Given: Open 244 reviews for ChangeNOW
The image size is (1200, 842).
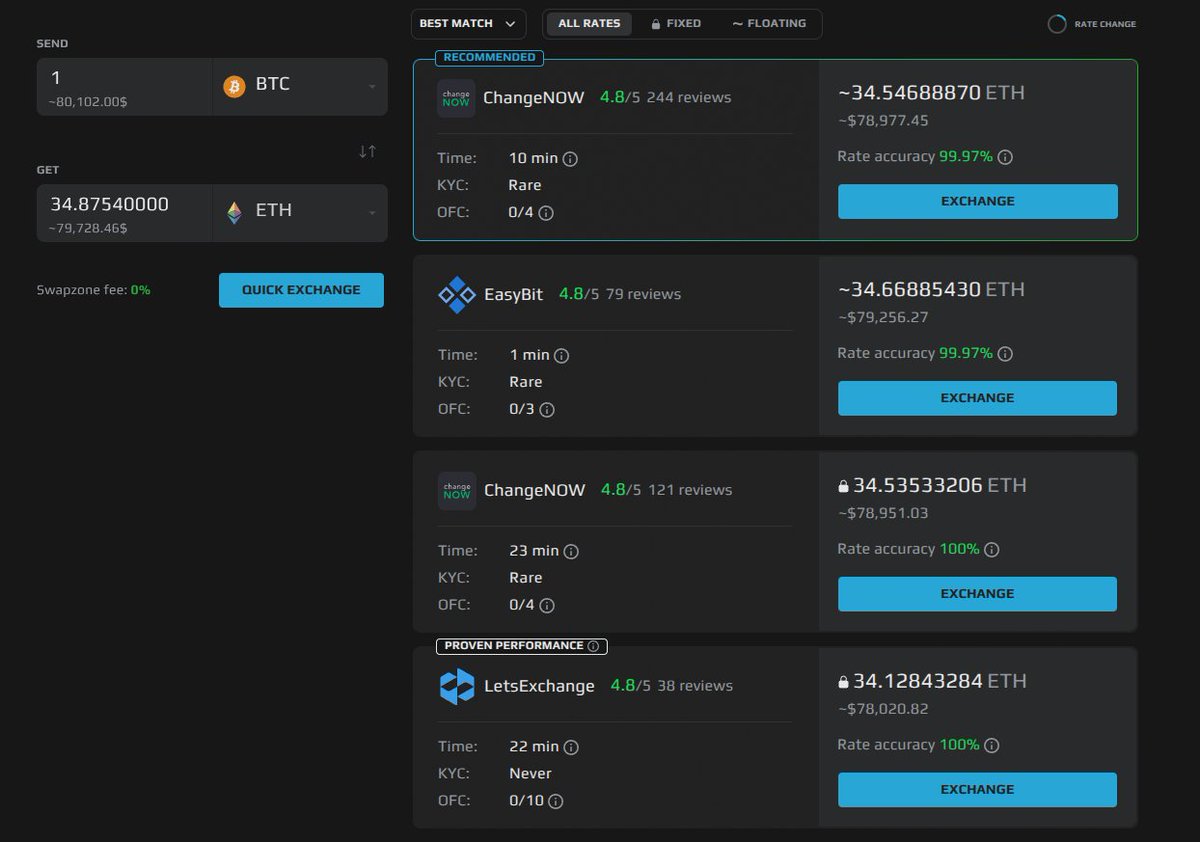Looking at the screenshot, I should pos(689,98).
